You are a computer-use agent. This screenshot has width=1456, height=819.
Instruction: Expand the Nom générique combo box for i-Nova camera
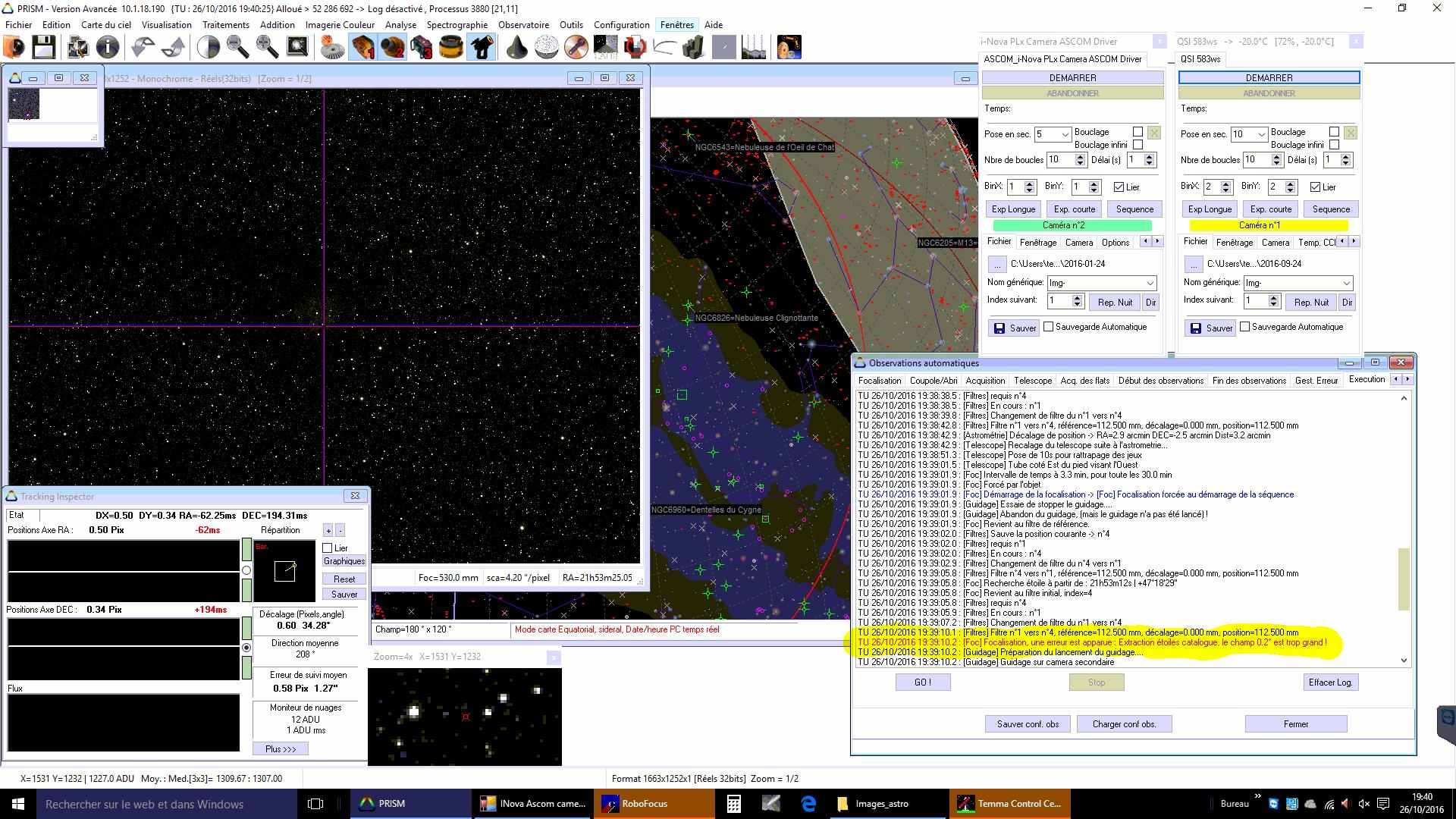(x=1150, y=283)
